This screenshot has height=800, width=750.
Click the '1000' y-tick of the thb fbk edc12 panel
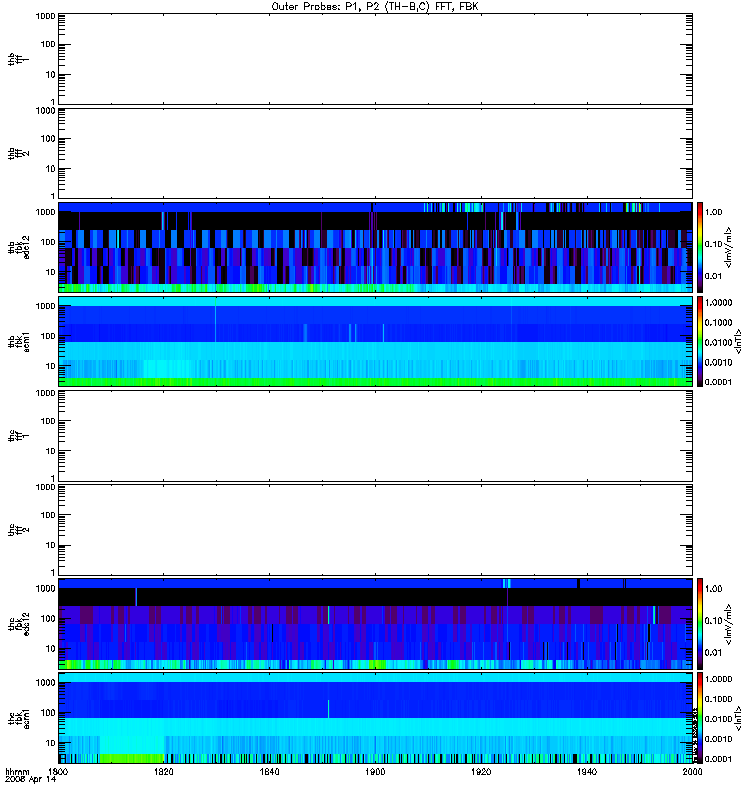point(45,212)
